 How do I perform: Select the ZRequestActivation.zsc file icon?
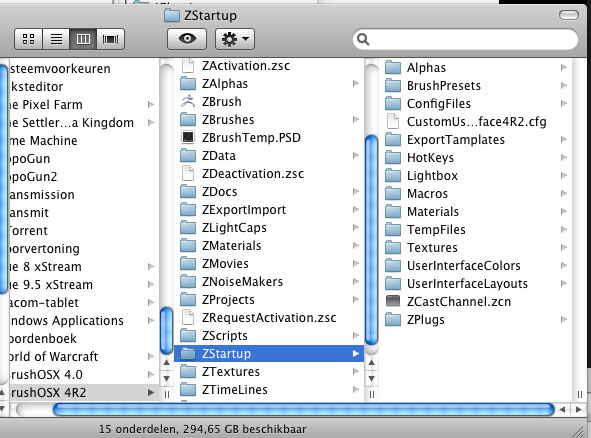(188, 317)
